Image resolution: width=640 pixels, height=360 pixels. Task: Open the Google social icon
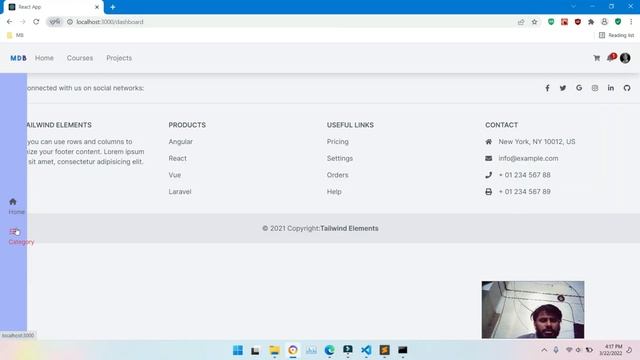[579, 88]
